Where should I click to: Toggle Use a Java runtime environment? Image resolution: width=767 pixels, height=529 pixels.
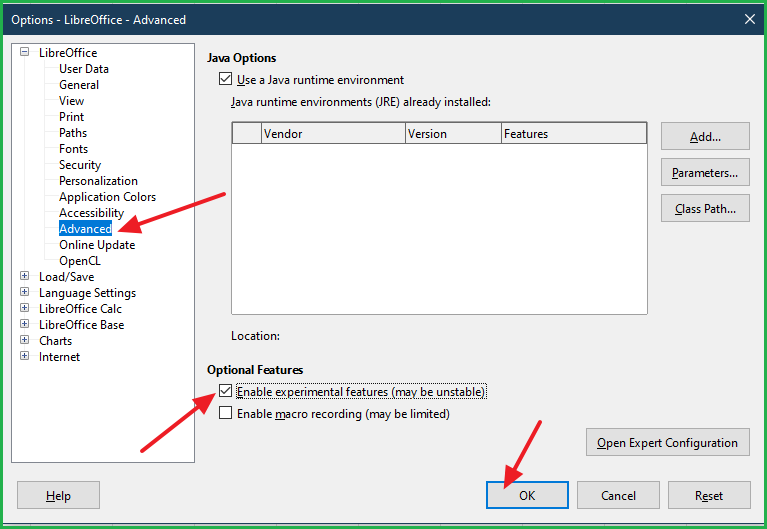[225, 80]
